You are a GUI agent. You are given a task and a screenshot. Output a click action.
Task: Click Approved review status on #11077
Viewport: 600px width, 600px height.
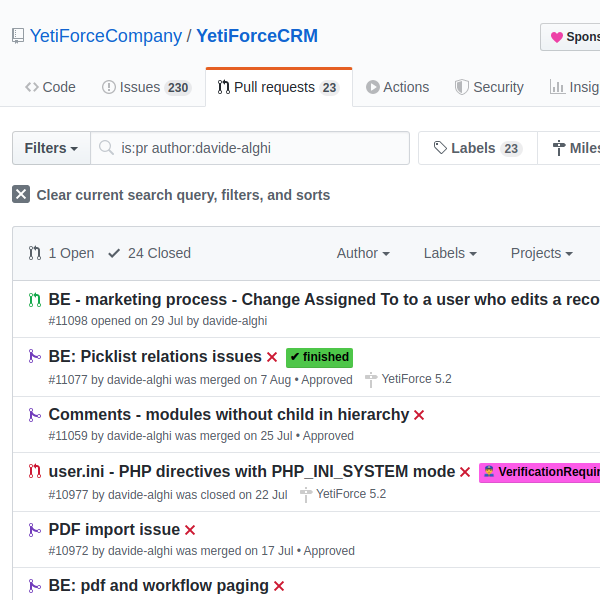pos(327,380)
